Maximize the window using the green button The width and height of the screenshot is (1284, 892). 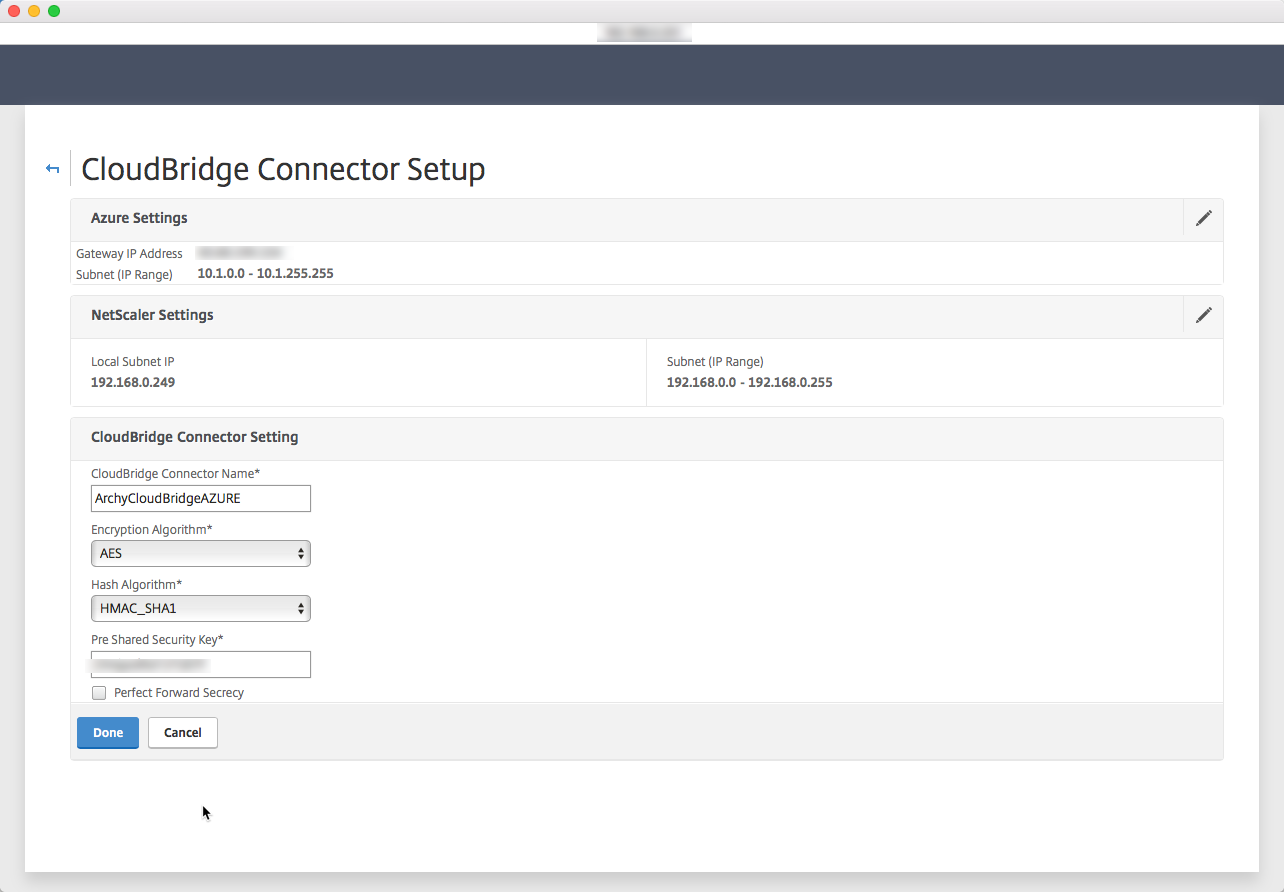click(54, 11)
